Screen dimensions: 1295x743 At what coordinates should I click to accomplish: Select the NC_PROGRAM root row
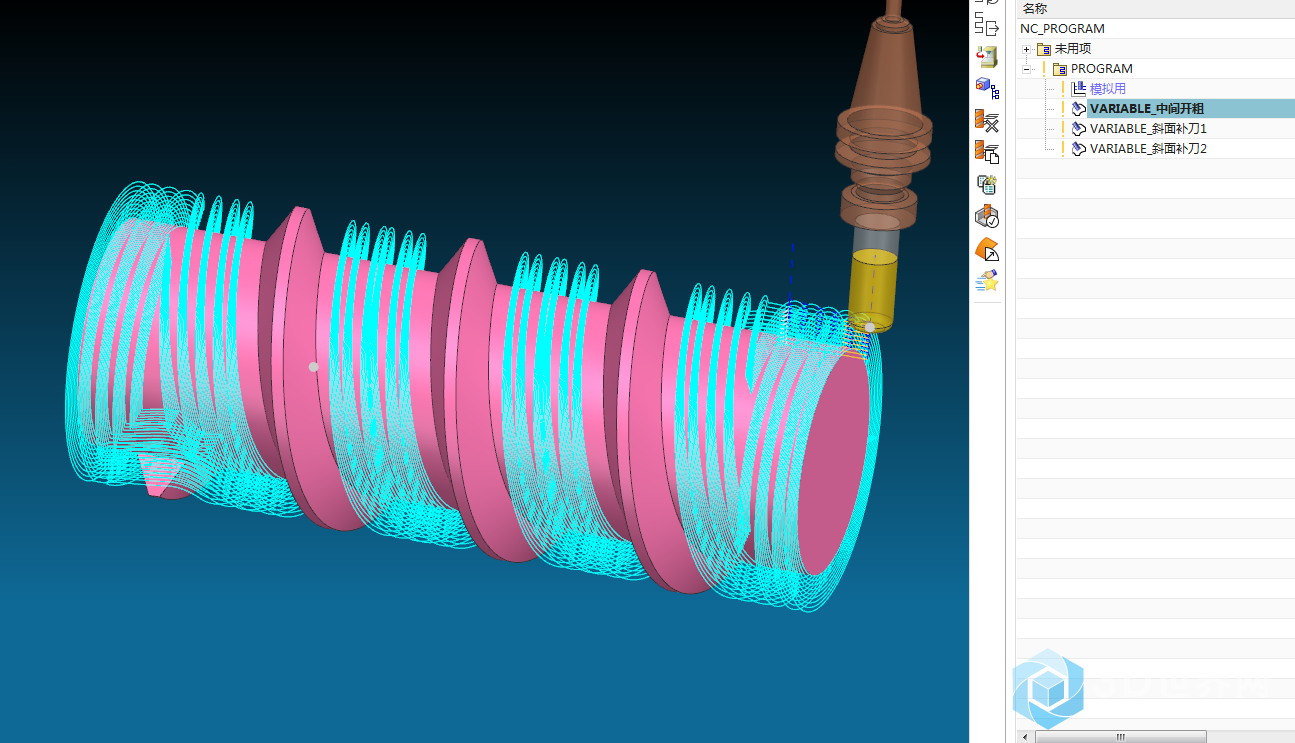[x=1062, y=29]
